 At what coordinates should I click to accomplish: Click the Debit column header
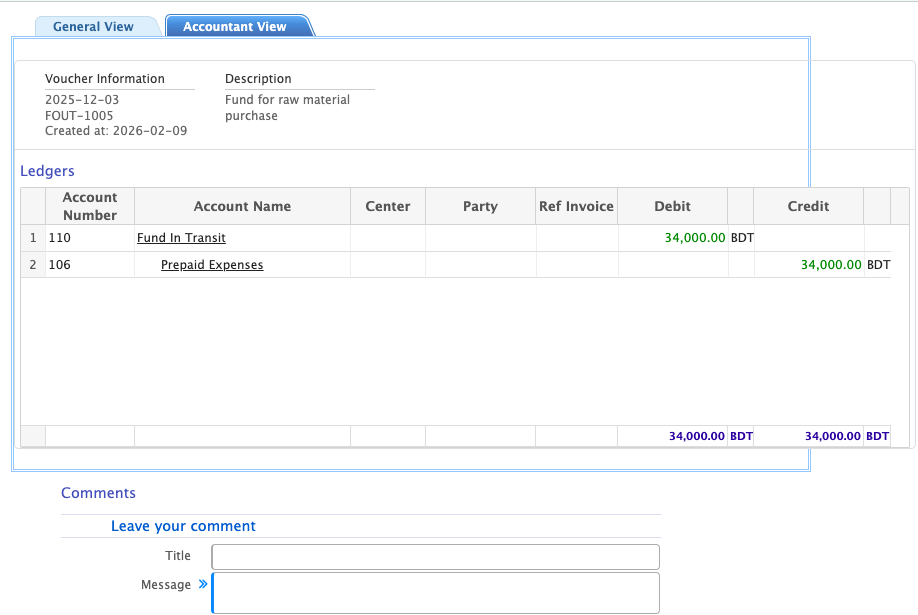coord(672,206)
